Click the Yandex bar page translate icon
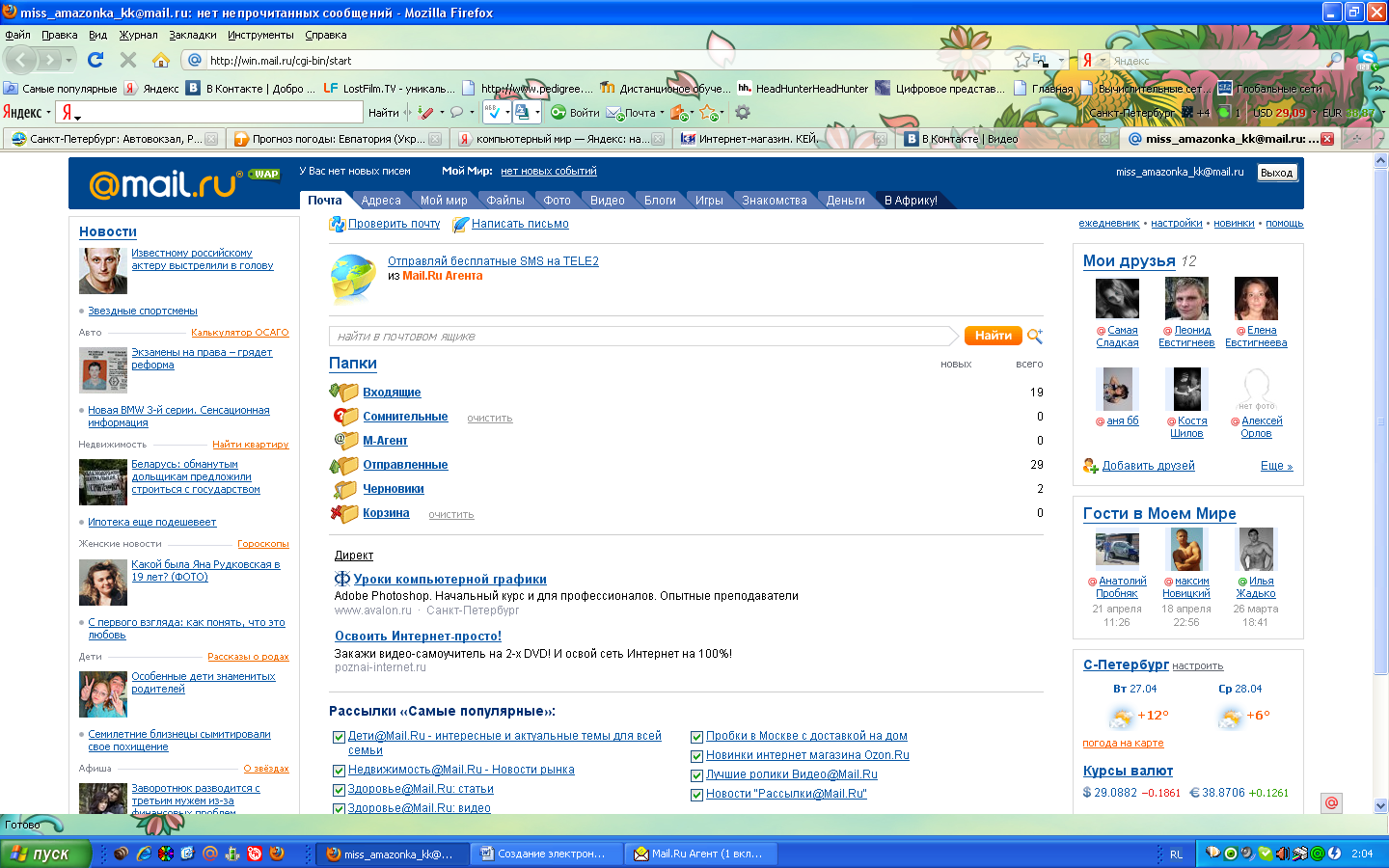The image size is (1389, 868). point(522,113)
